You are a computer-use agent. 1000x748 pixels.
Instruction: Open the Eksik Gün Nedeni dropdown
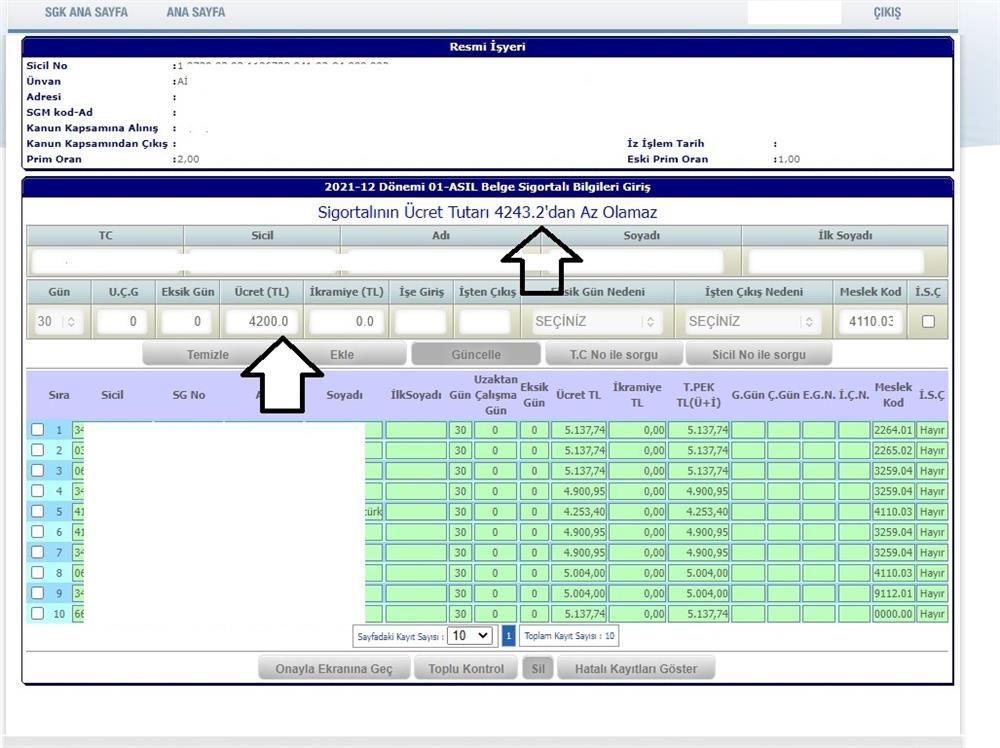click(x=596, y=321)
